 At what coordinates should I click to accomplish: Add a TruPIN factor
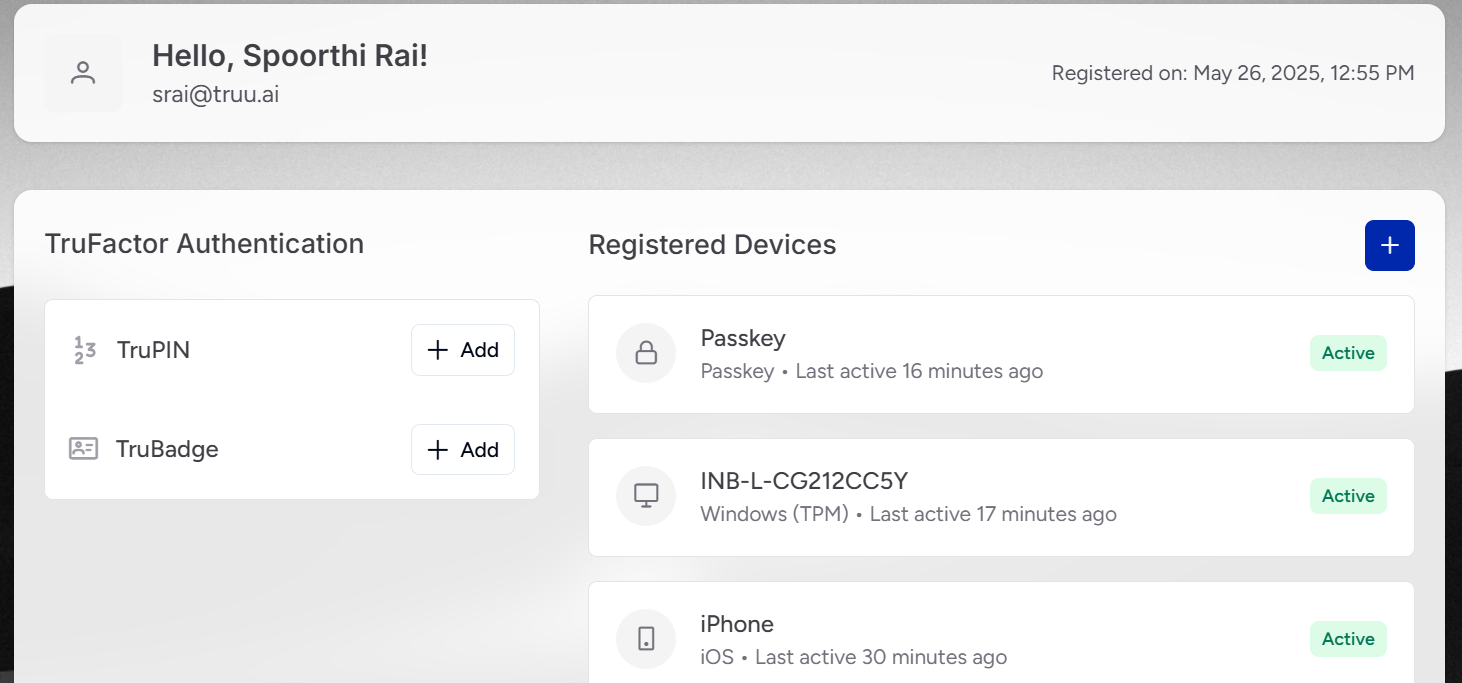tap(463, 350)
